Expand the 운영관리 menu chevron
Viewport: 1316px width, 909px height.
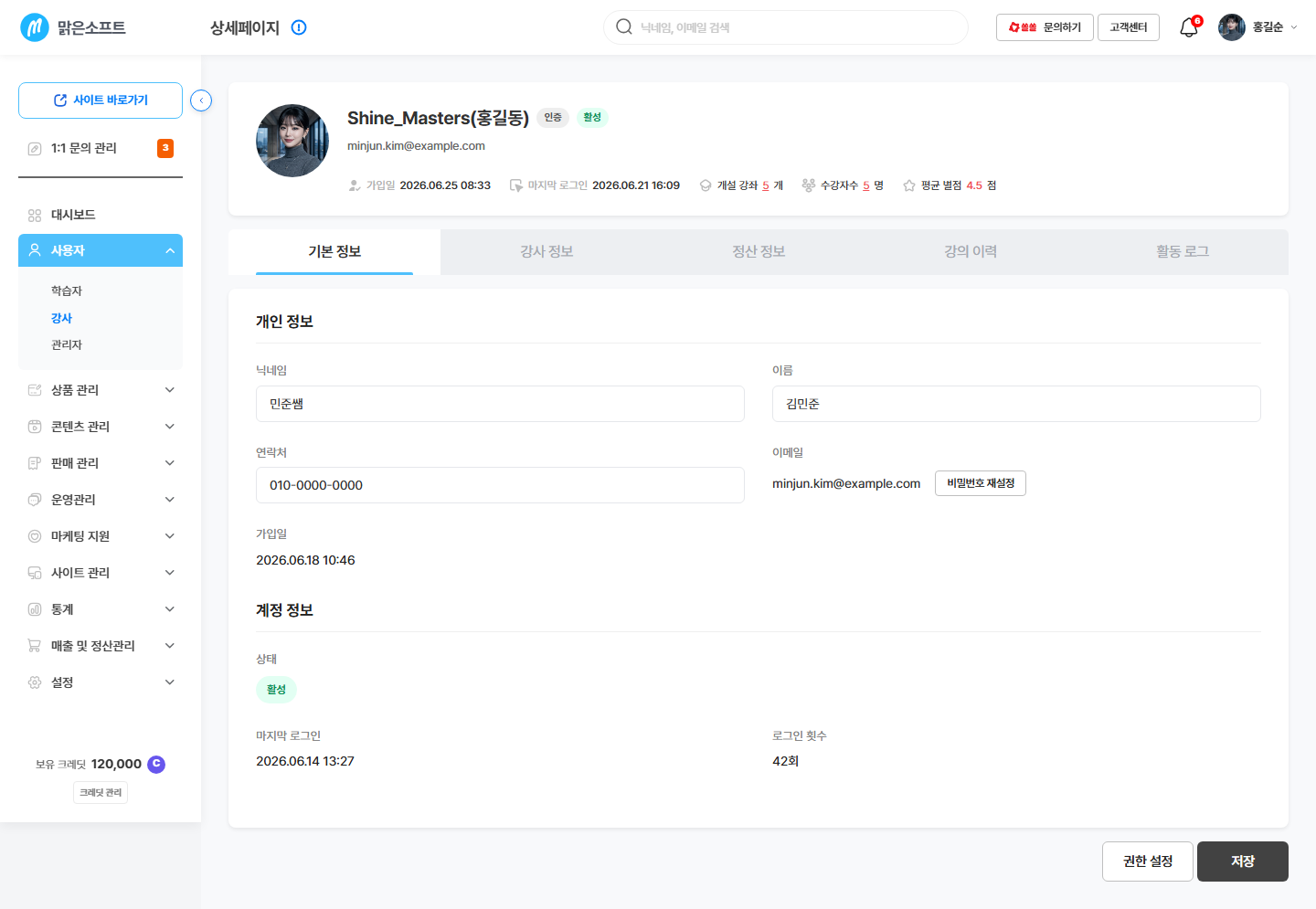click(170, 500)
